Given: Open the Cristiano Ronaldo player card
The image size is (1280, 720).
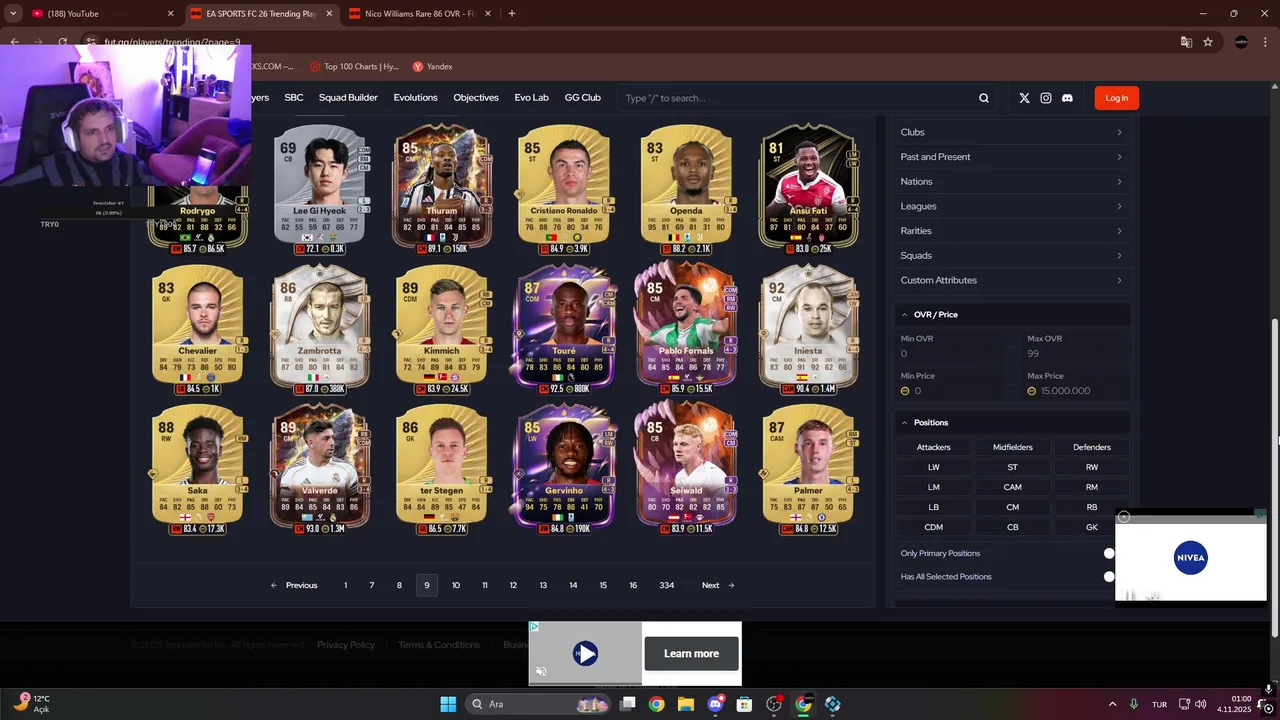Looking at the screenshot, I should [563, 190].
